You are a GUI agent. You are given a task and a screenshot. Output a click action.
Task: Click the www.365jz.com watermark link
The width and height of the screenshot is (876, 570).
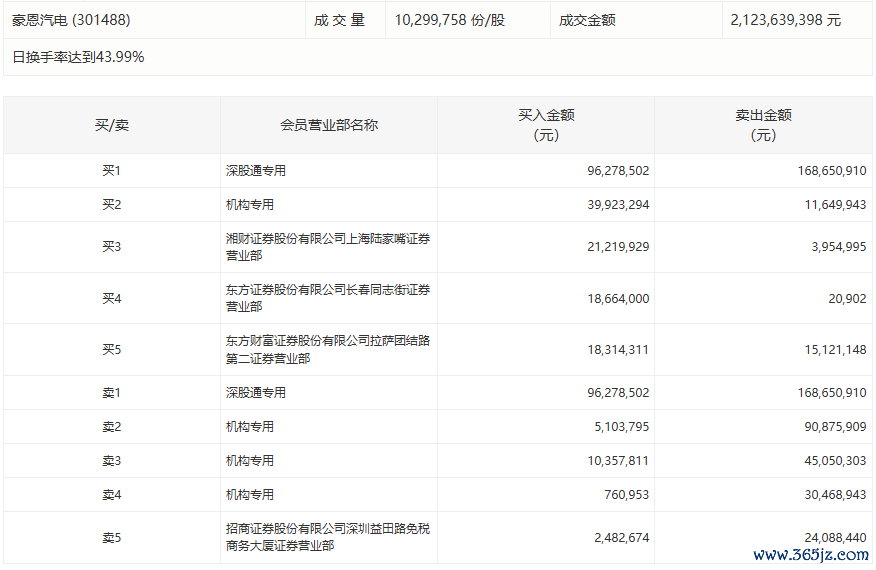[x=810, y=555]
